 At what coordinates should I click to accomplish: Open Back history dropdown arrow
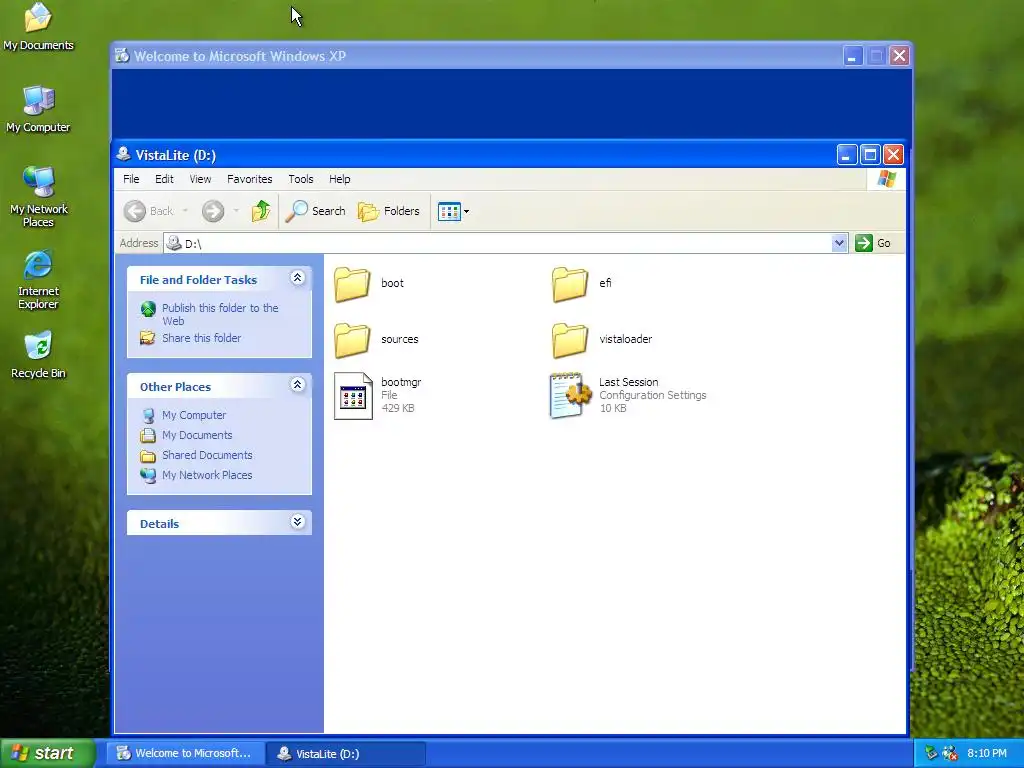point(185,211)
